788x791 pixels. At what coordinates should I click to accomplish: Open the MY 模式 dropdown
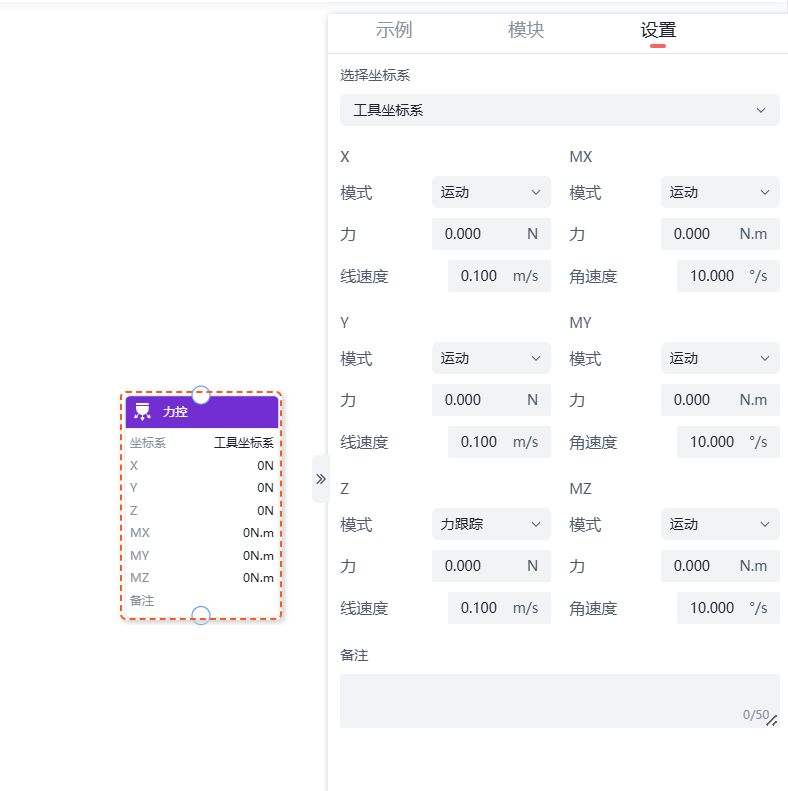719,358
